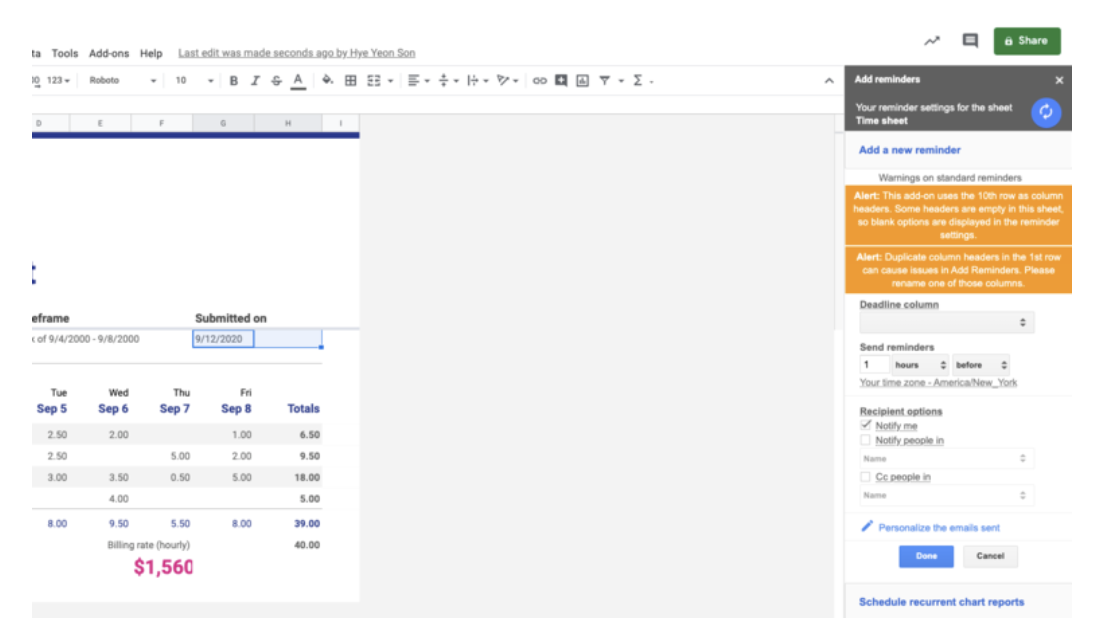The image size is (1098, 634).
Task: Edit Send reminders number field
Action: click(874, 365)
